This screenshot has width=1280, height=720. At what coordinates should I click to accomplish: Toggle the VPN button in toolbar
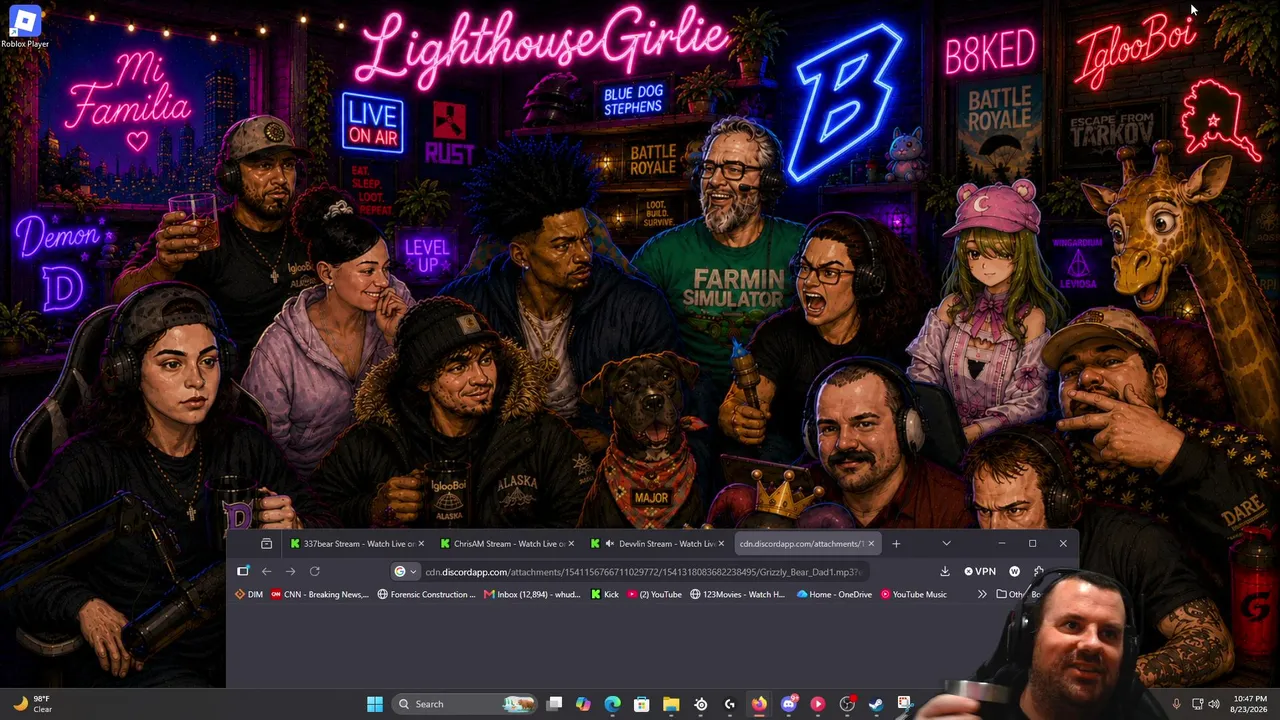click(980, 572)
